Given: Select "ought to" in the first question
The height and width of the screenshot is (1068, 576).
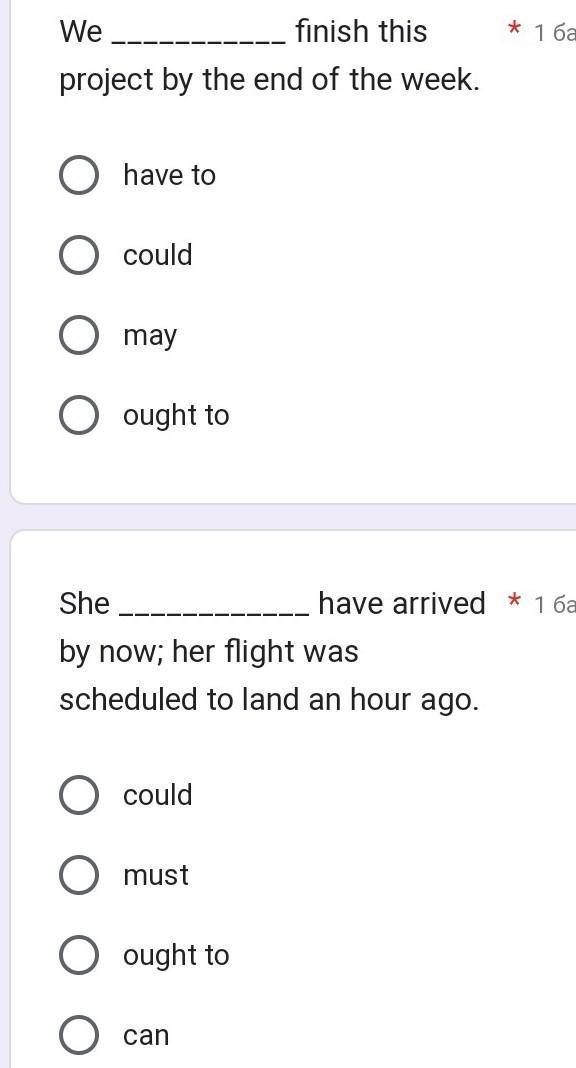Looking at the screenshot, I should click(x=79, y=415).
